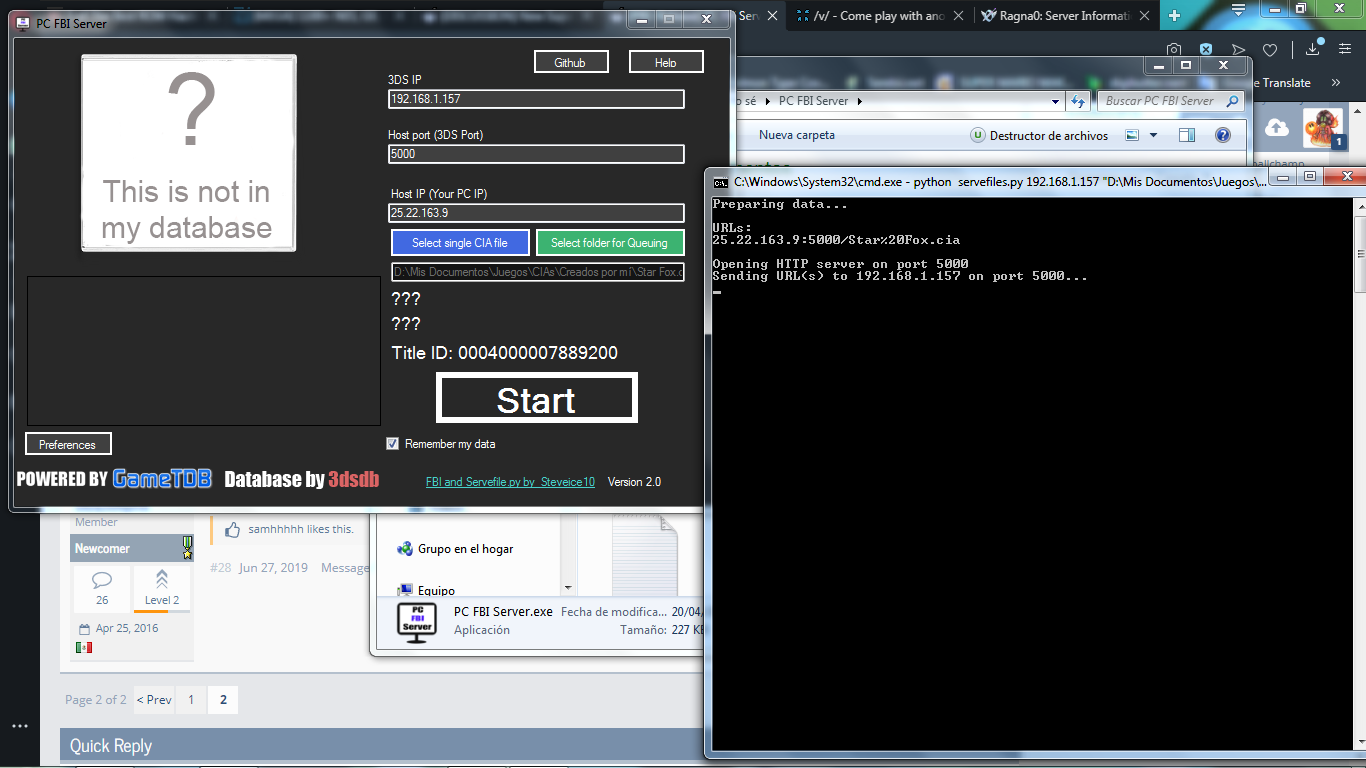The height and width of the screenshot is (768, 1366).
Task: Choose Select single CIA file
Action: 460,243
